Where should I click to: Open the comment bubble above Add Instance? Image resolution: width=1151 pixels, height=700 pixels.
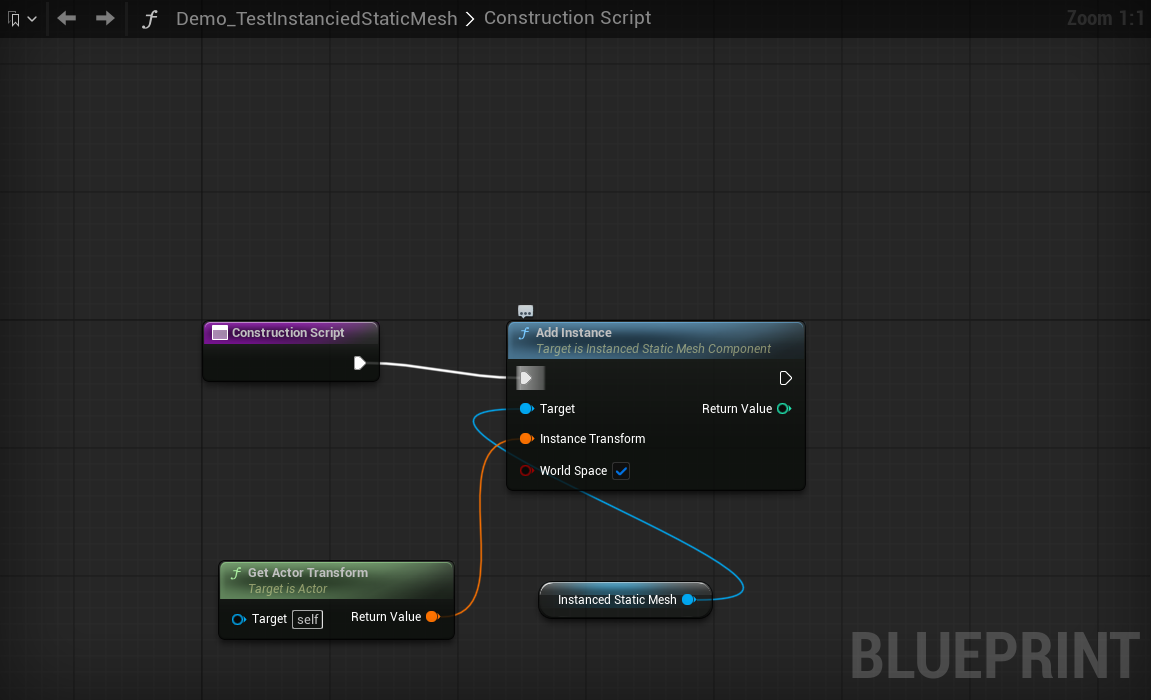click(526, 311)
